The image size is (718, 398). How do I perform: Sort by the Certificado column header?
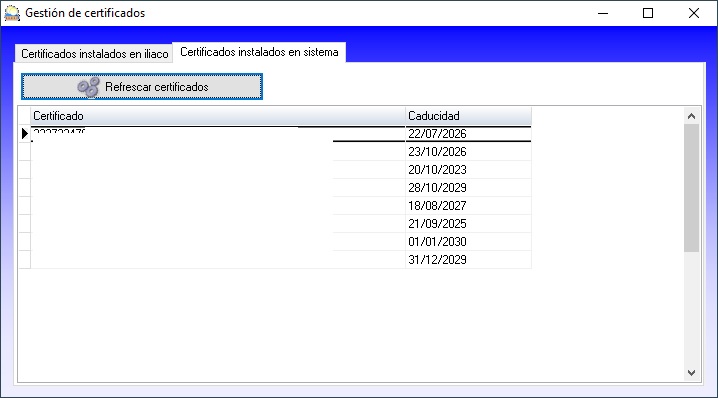tap(218, 116)
